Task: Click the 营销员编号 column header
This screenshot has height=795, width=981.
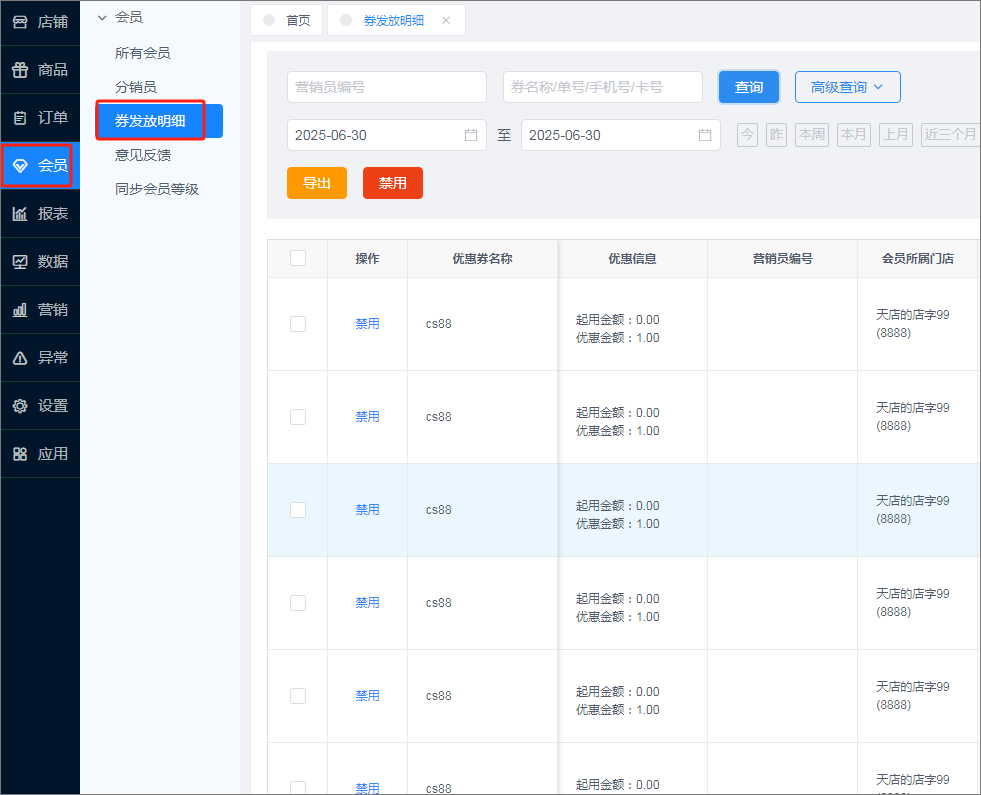Action: [x=782, y=258]
